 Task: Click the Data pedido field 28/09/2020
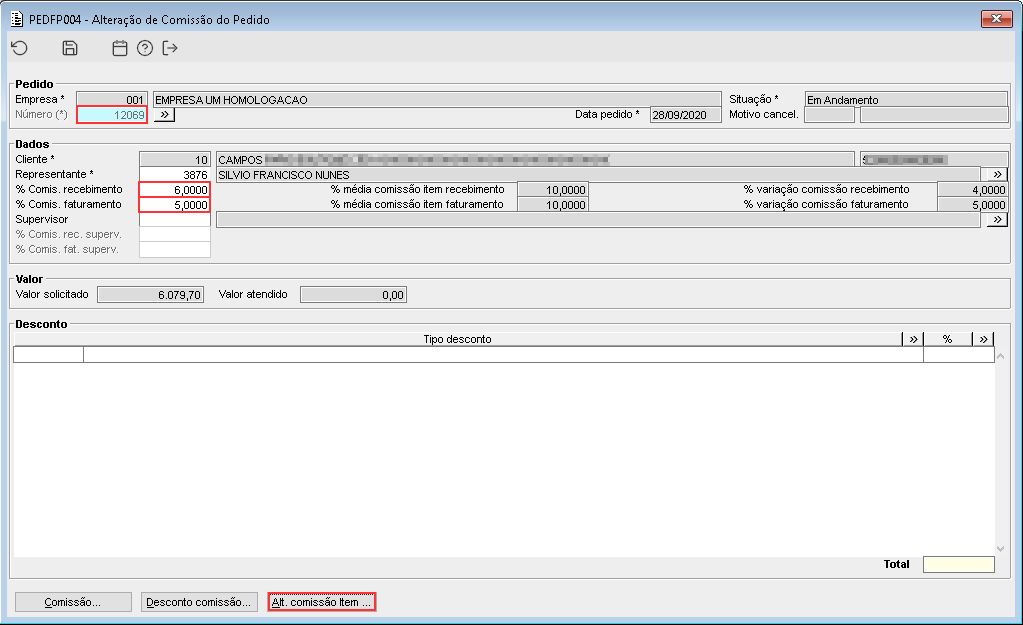[x=686, y=115]
